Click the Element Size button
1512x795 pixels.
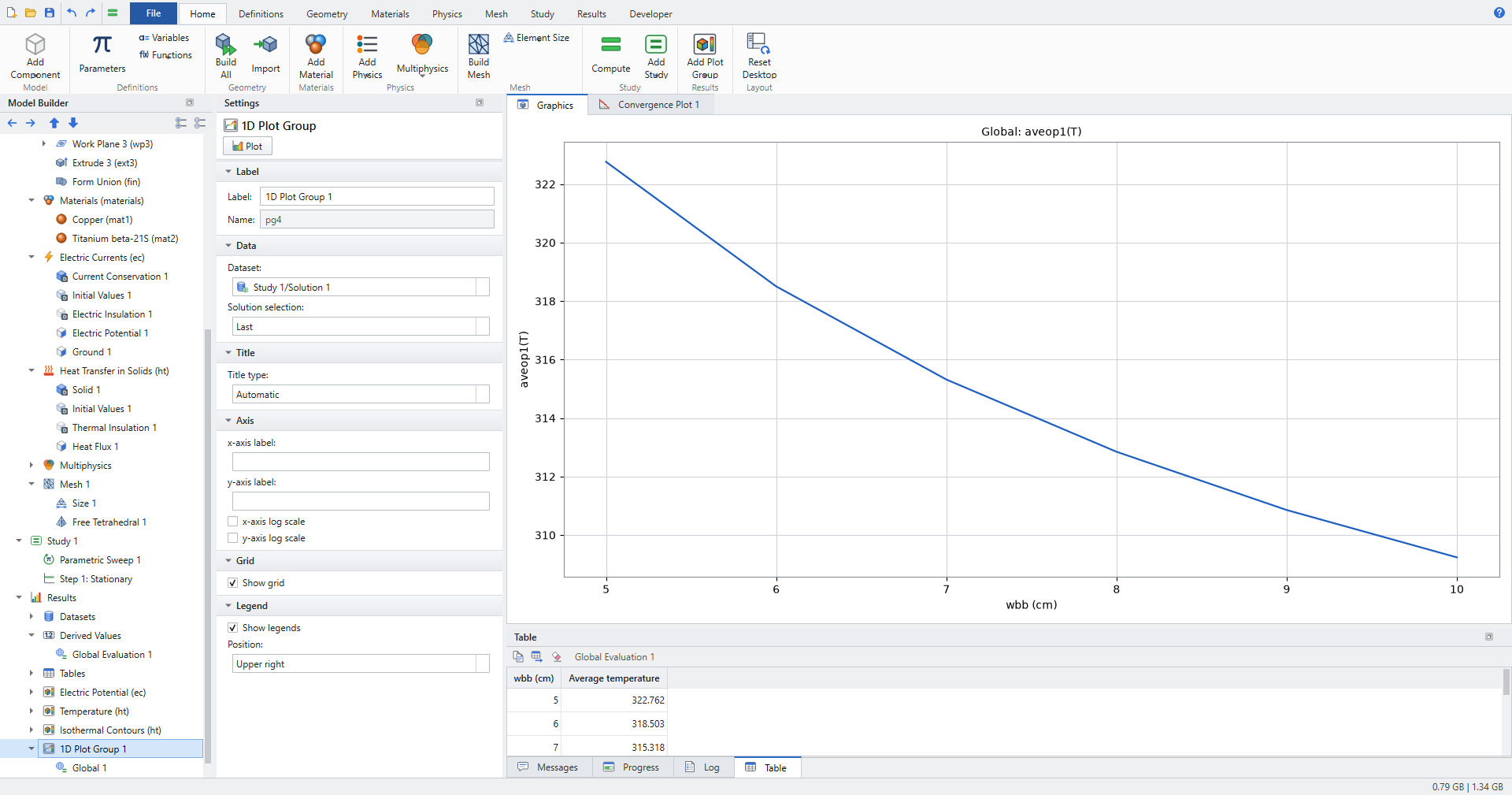pos(536,38)
